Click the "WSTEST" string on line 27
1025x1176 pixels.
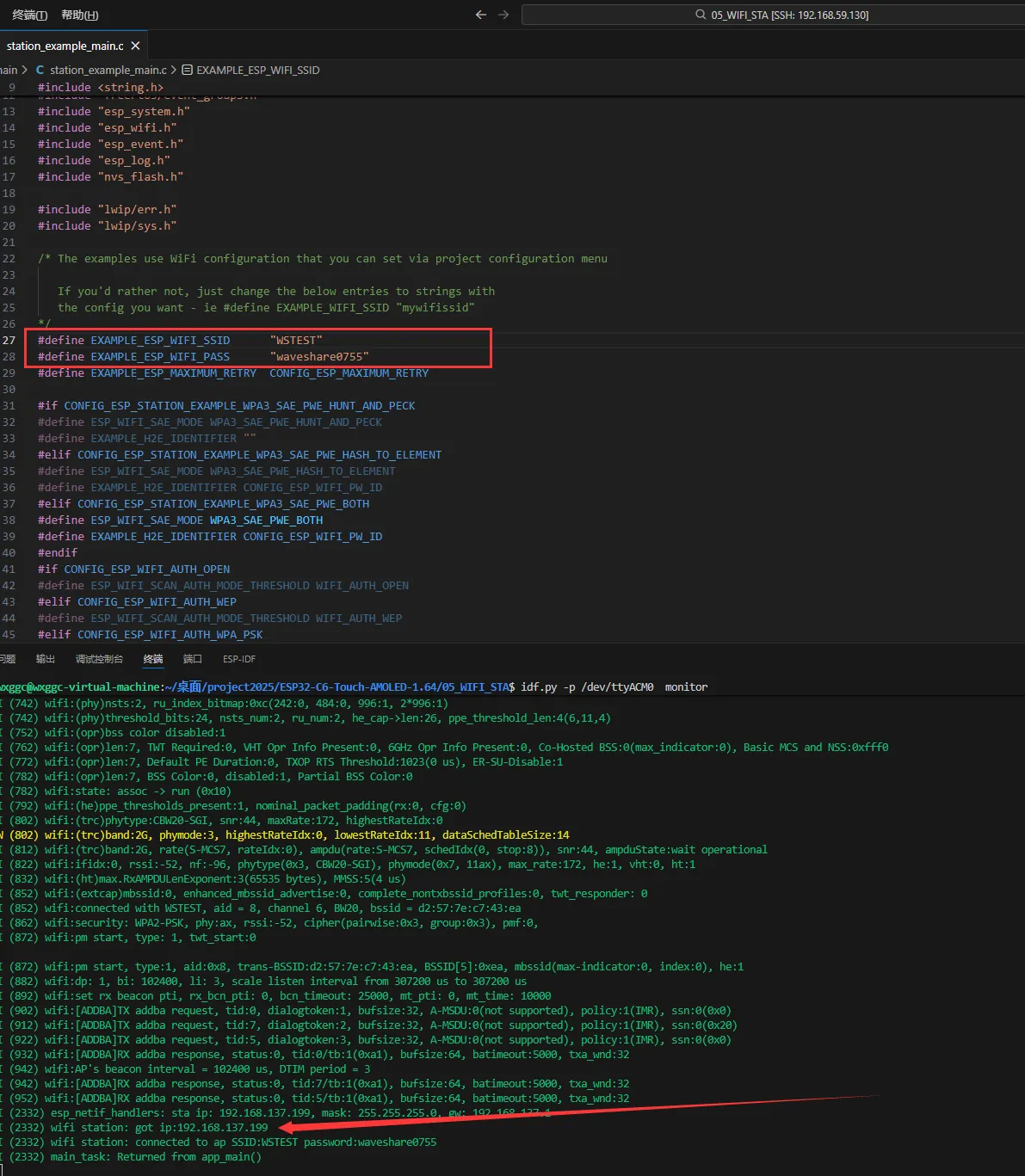pyautogui.click(x=296, y=340)
